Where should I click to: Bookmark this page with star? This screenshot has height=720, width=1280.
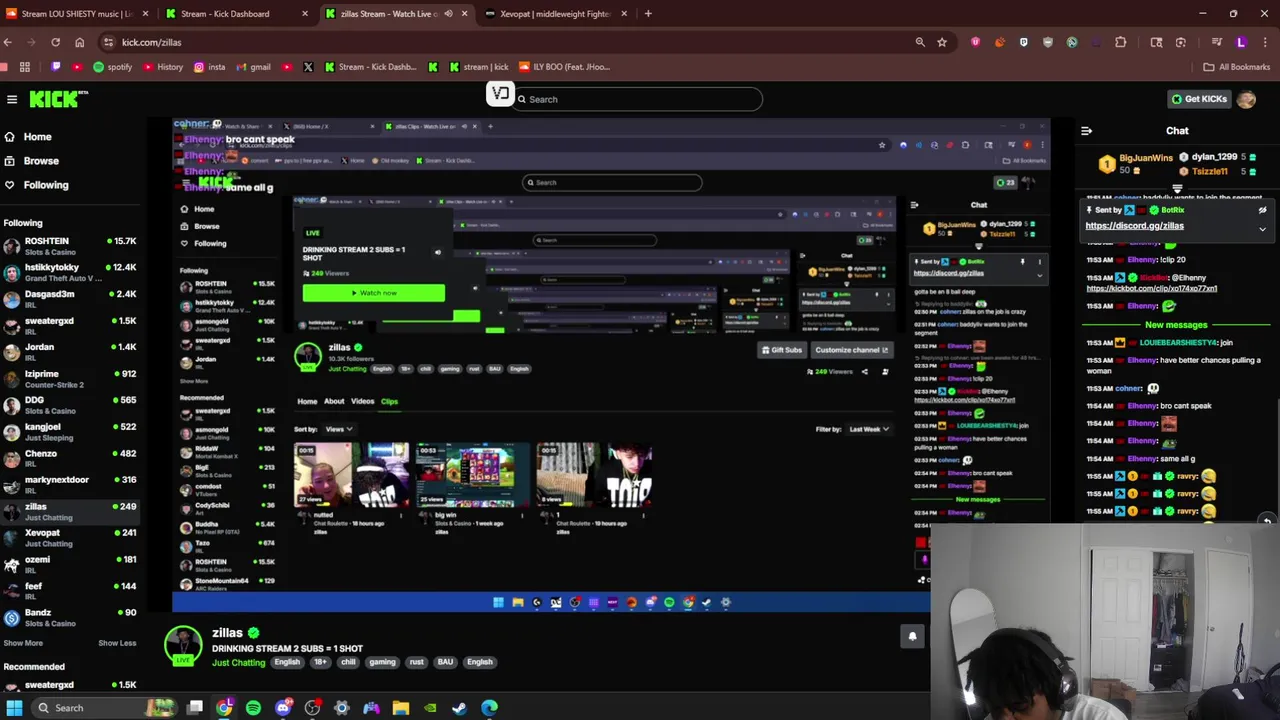pos(942,42)
